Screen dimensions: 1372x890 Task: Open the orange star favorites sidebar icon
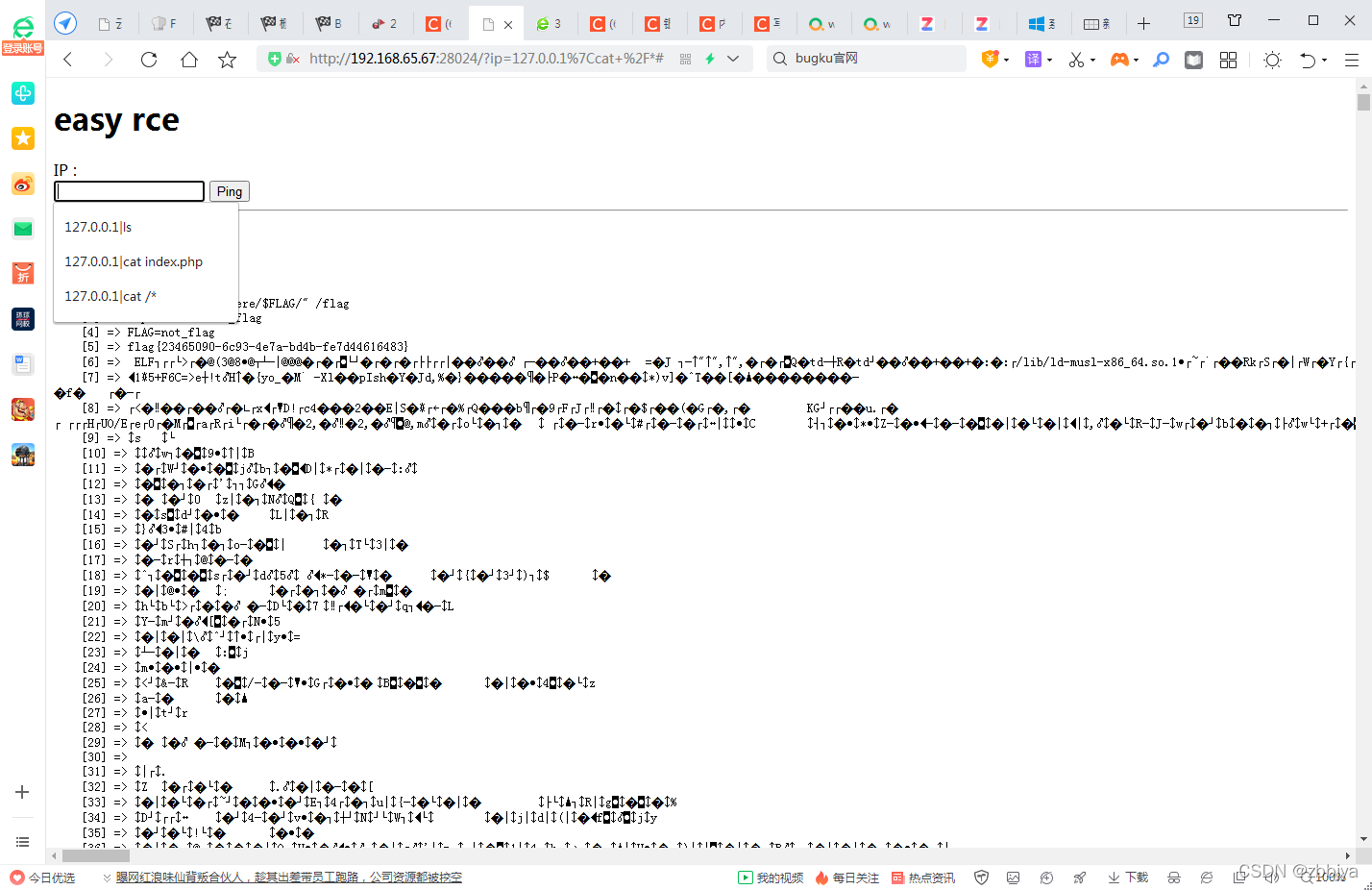point(23,138)
